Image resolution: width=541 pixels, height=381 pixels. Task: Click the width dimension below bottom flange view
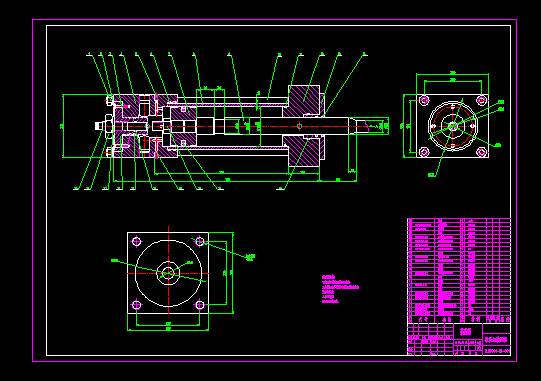coord(168,330)
